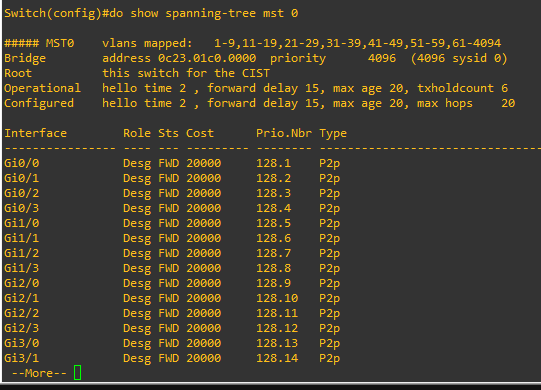The height and width of the screenshot is (390, 541).
Task: Select the 'Type' column header
Action: click(333, 134)
